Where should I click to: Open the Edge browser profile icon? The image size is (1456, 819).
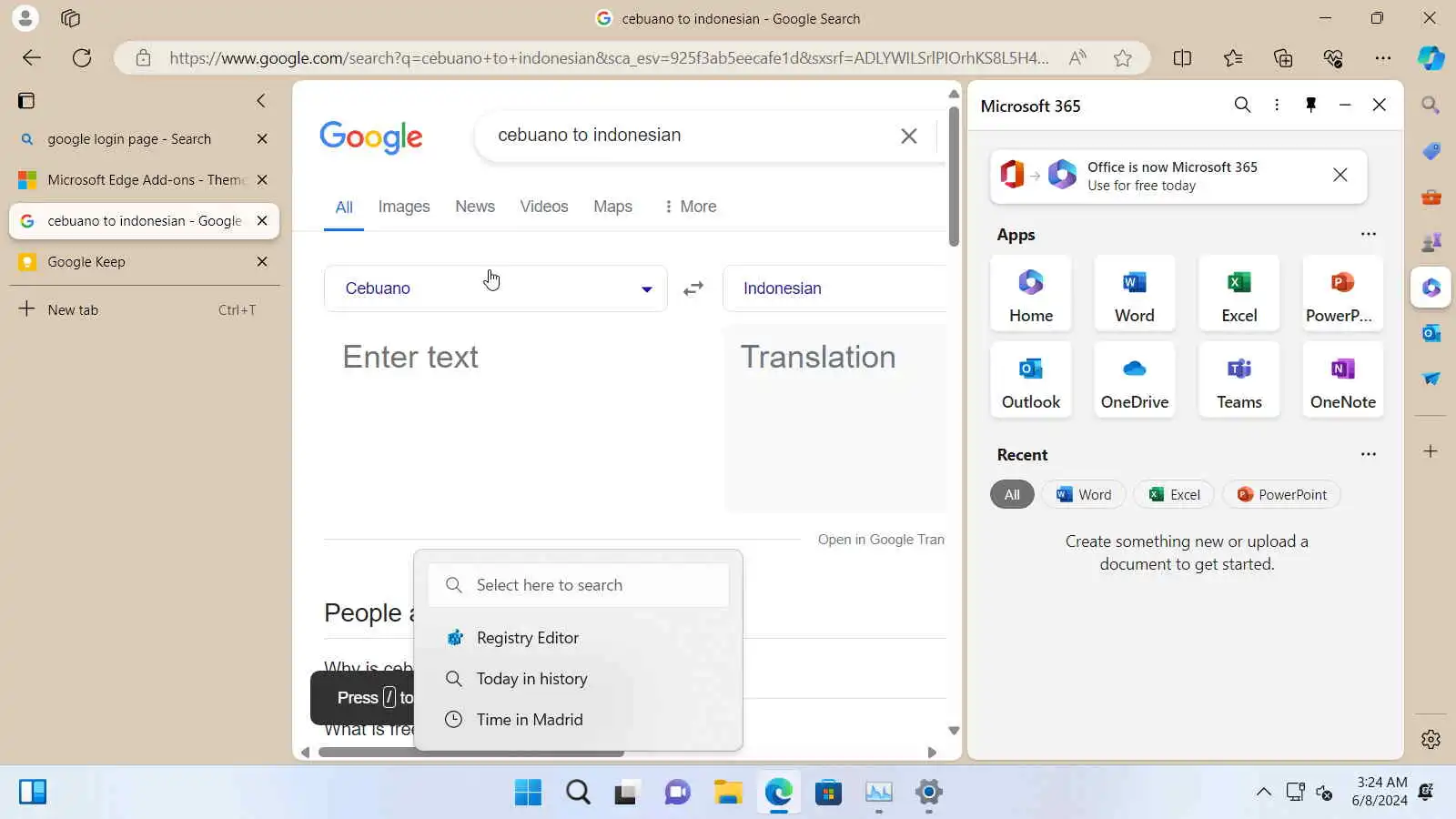tap(25, 18)
